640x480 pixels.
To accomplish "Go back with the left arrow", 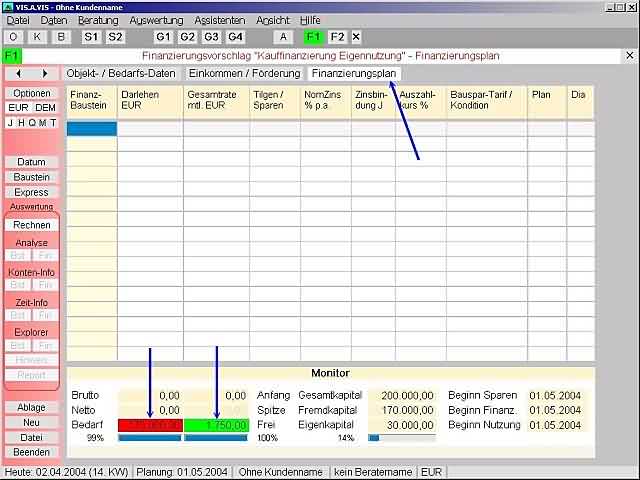I will (x=18, y=73).
